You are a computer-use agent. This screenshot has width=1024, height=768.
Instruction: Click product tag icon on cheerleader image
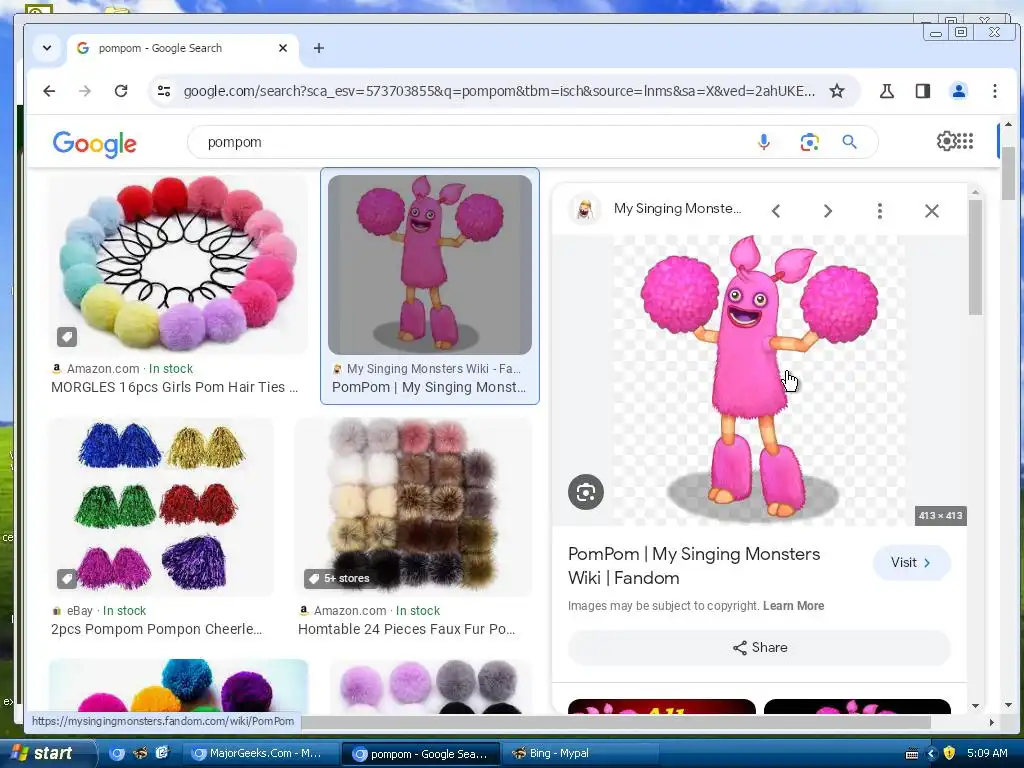[67, 579]
